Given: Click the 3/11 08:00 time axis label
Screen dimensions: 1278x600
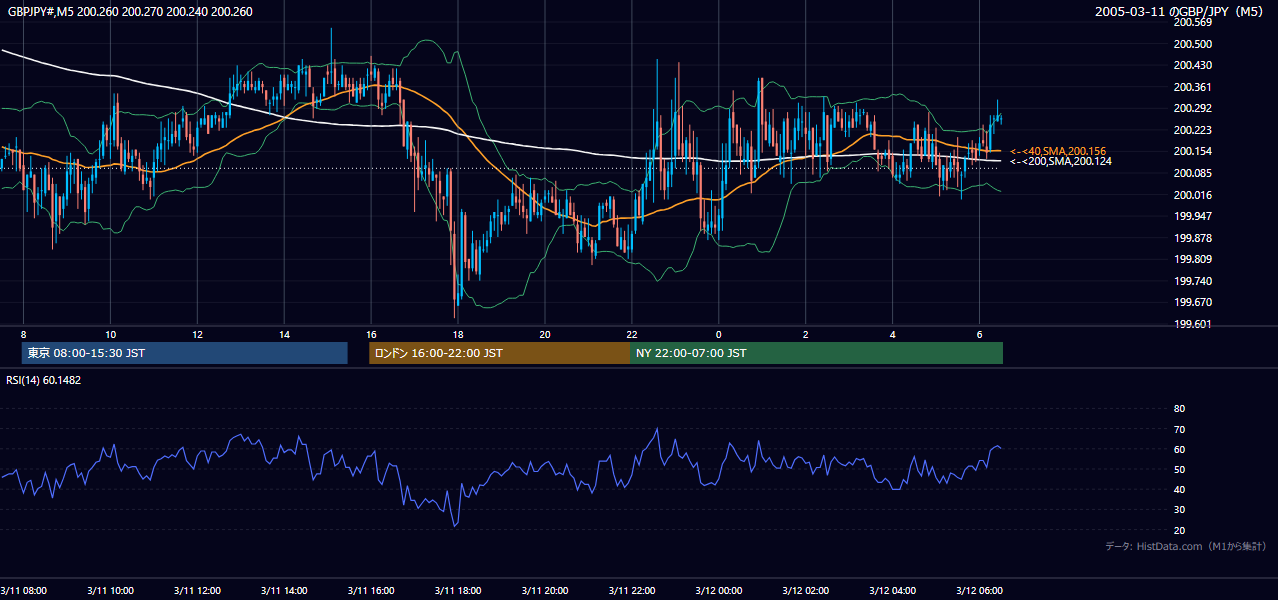Looking at the screenshot, I should click(23, 590).
